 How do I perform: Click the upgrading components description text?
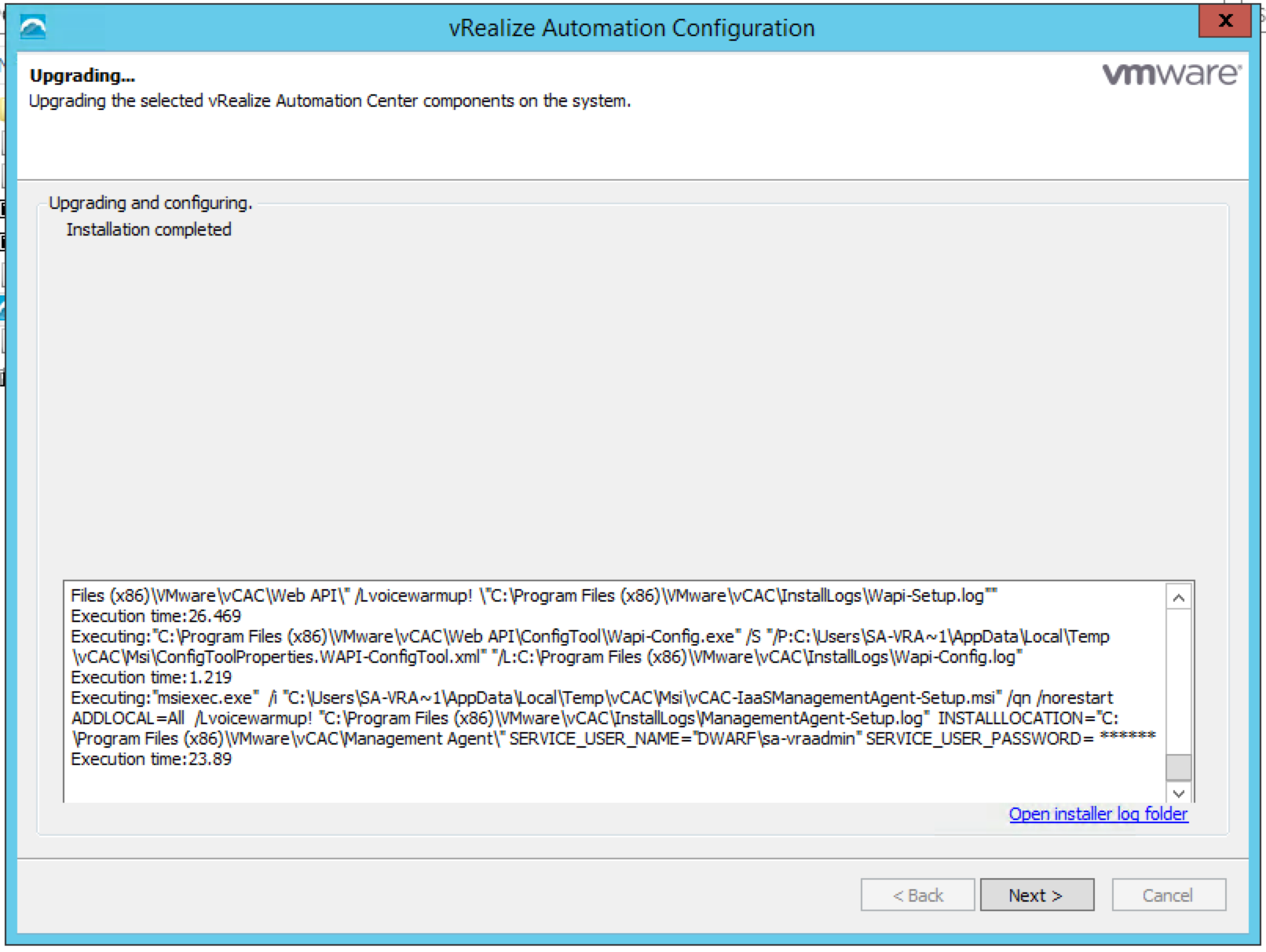[x=330, y=101]
